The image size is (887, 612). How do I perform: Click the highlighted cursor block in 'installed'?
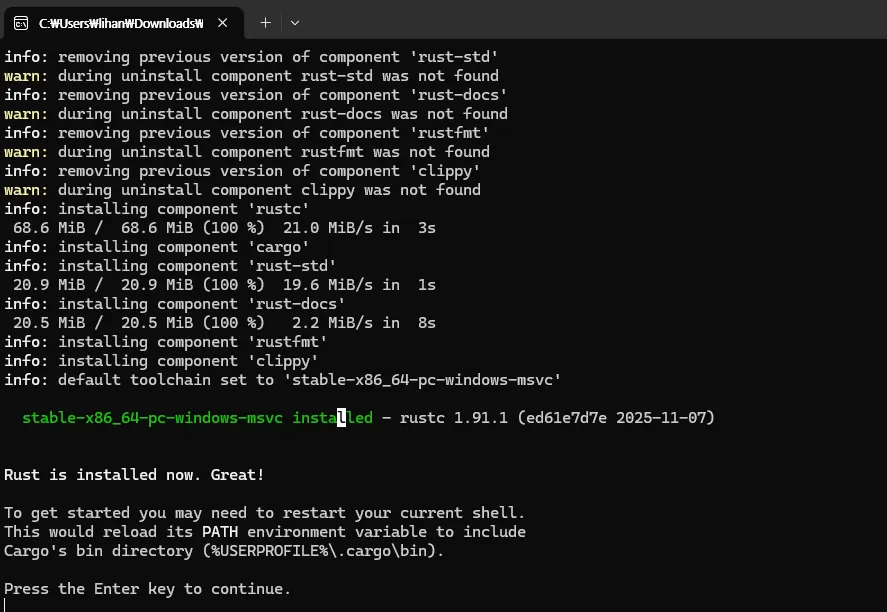341,418
